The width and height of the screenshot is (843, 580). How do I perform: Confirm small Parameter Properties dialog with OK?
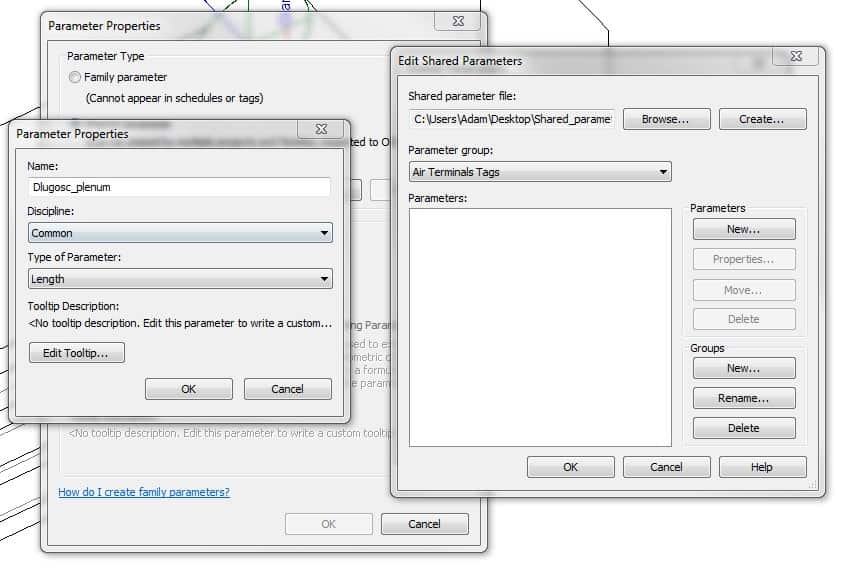[188, 389]
